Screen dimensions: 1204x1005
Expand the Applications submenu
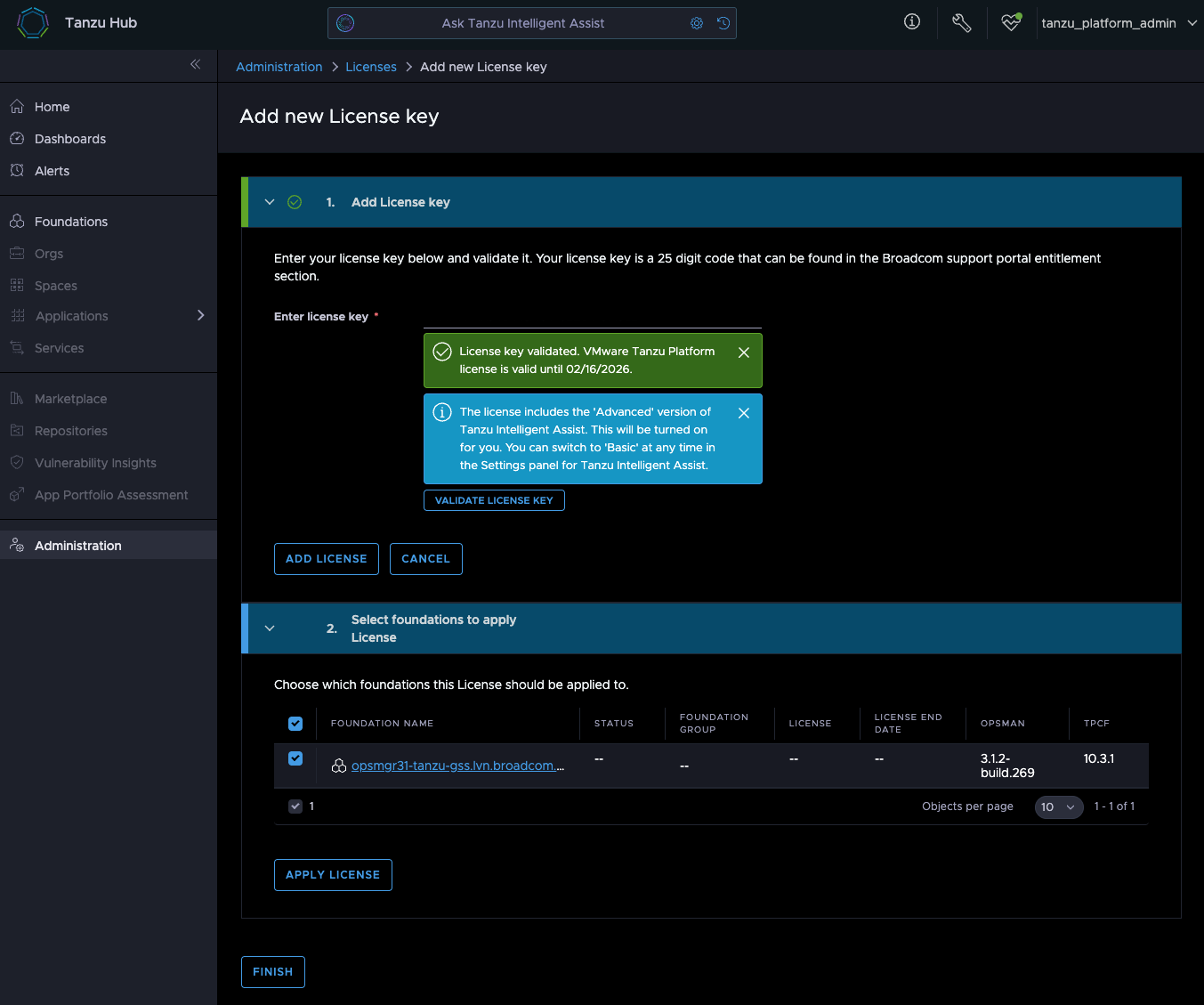200,316
